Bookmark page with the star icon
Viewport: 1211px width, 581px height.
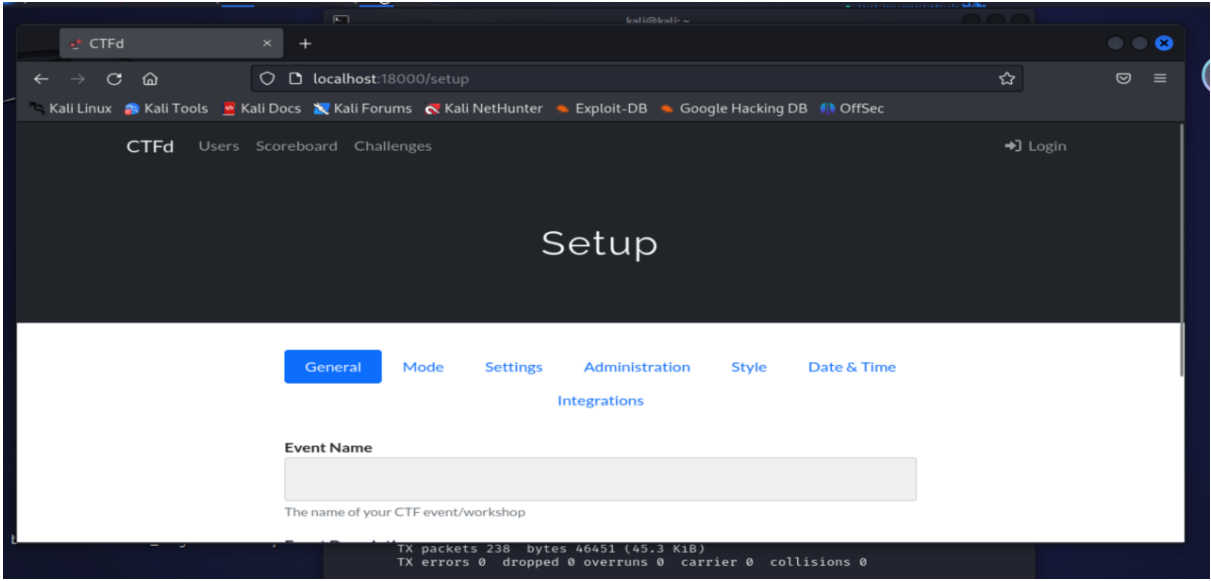(1007, 79)
